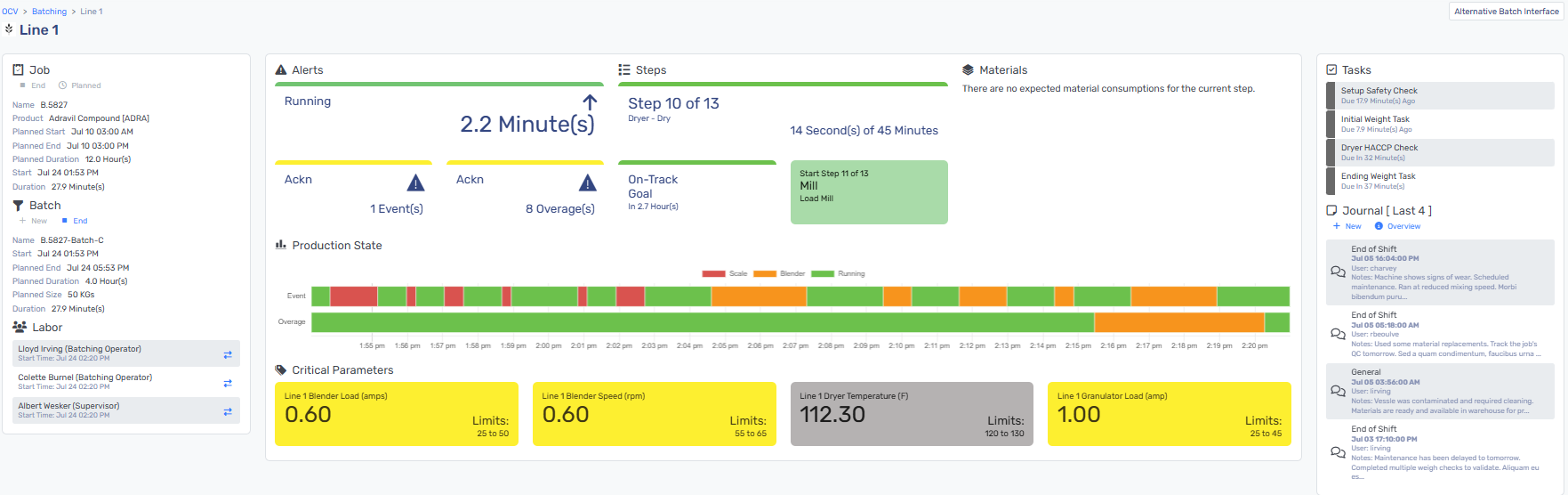The image size is (1568, 495).
Task: Click the Tasks checkbox icon
Action: [x=1331, y=69]
